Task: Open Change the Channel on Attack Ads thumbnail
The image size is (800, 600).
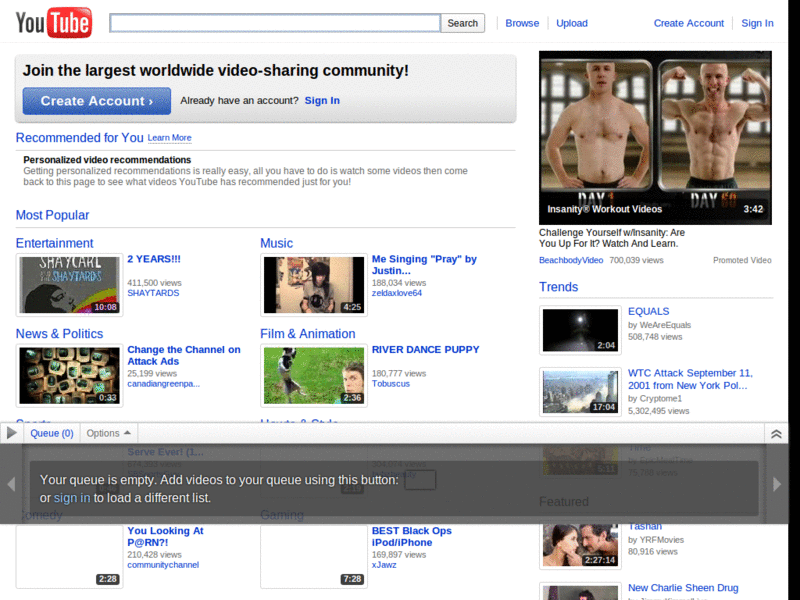Action: [x=69, y=376]
